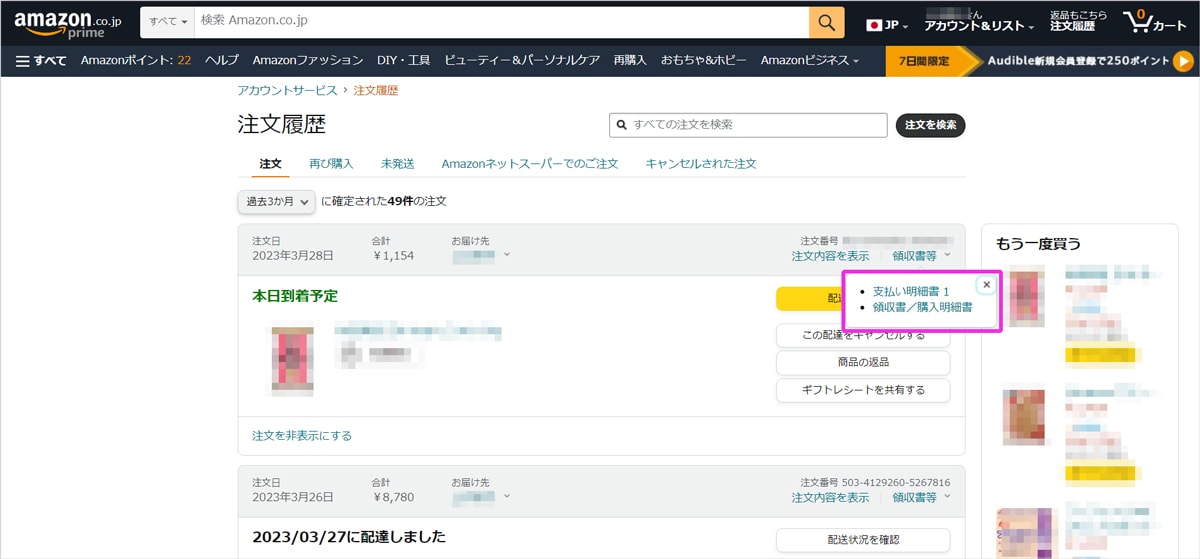The width and height of the screenshot is (1200, 559).
Task: Focus the main Amazon.co.jp search field
Action: (502, 22)
